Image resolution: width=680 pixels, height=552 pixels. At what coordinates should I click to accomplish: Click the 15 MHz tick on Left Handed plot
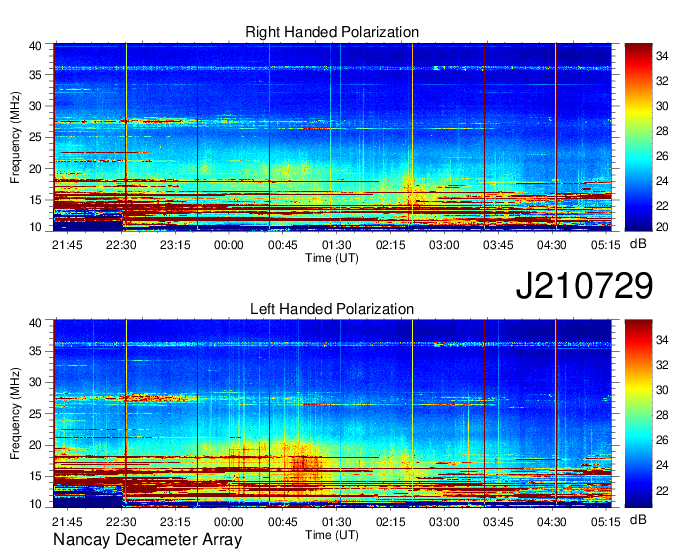tap(35, 477)
